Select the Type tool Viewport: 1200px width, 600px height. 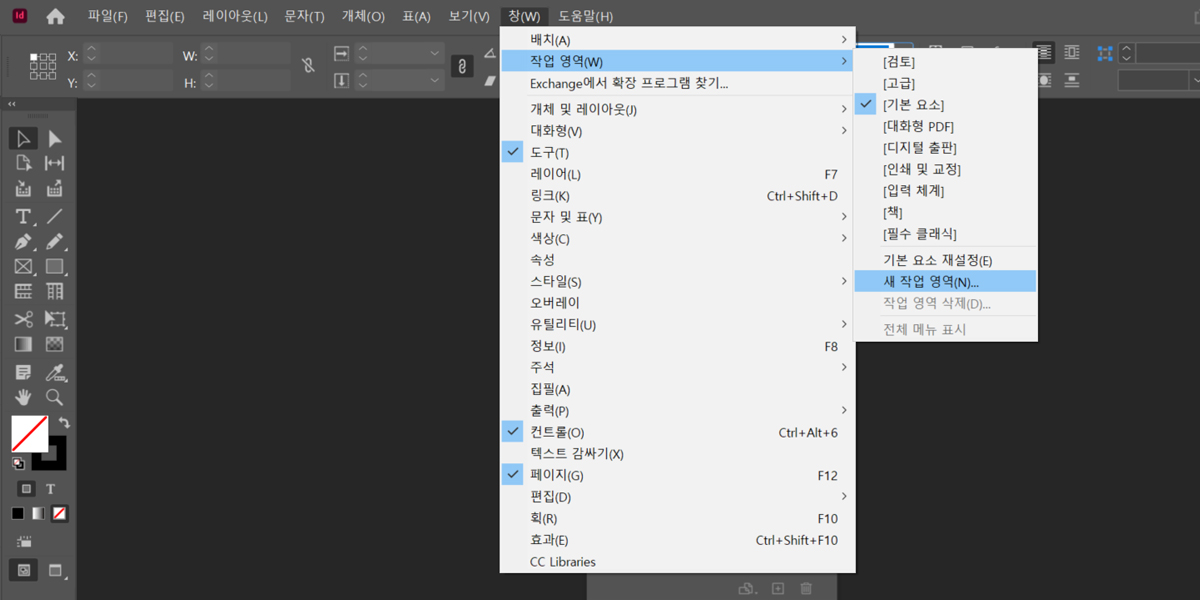tap(22, 216)
